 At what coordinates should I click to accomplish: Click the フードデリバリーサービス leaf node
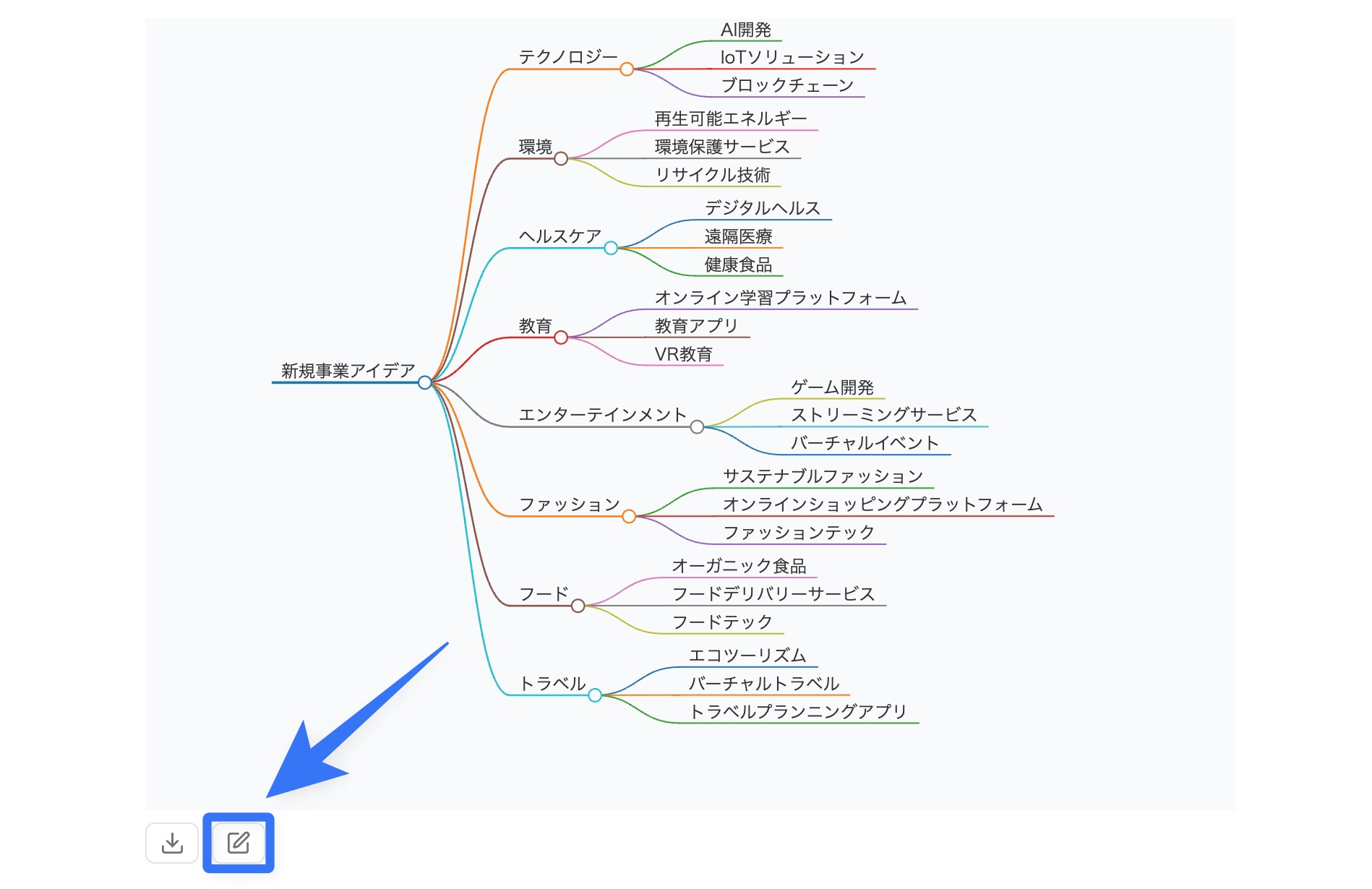pyautogui.click(x=773, y=594)
